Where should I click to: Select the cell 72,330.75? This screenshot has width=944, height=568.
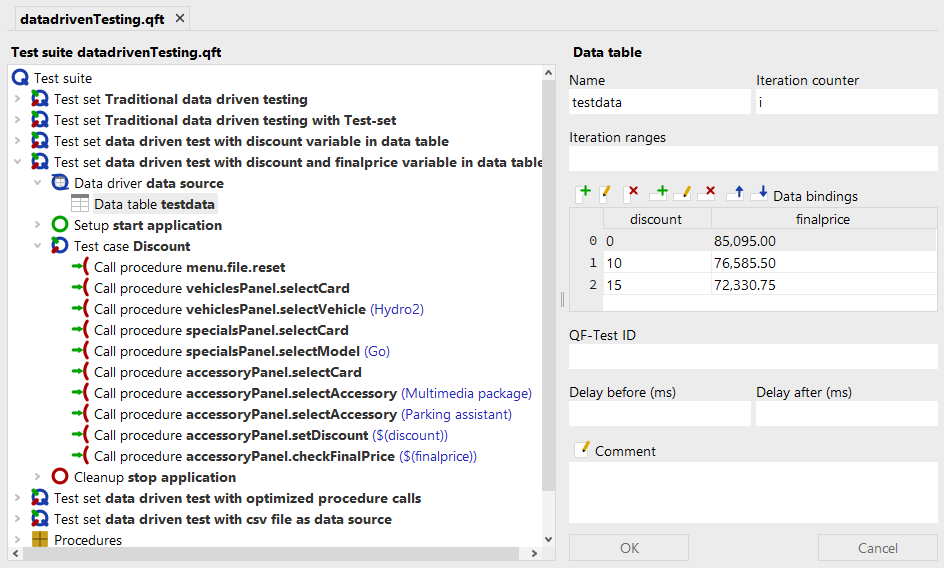coord(824,284)
